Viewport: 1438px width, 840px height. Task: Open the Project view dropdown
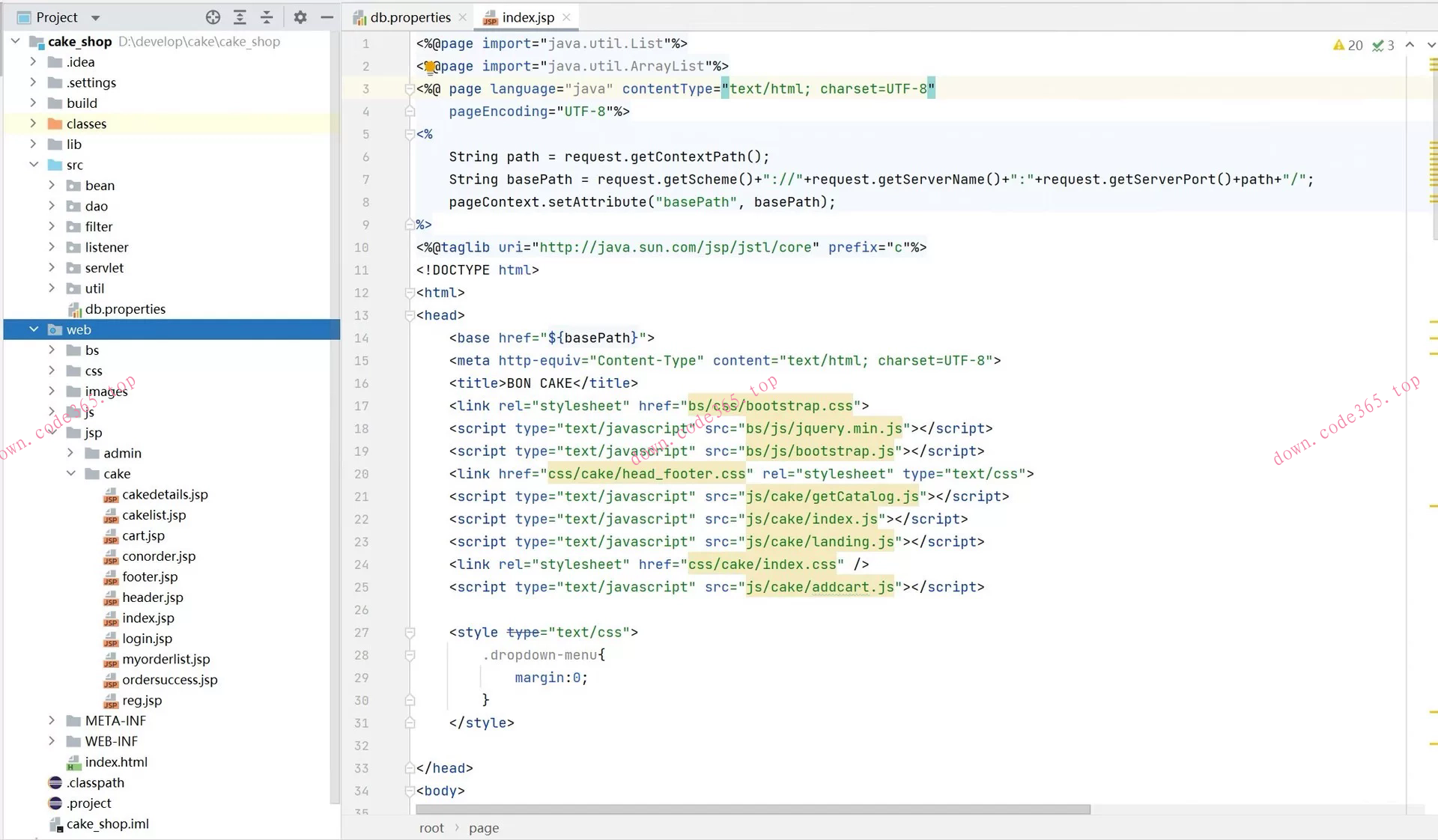click(95, 17)
